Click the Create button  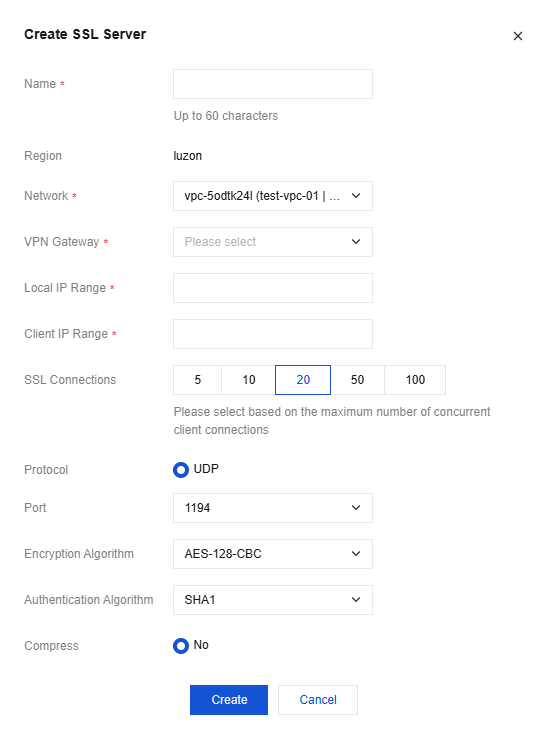tap(229, 700)
